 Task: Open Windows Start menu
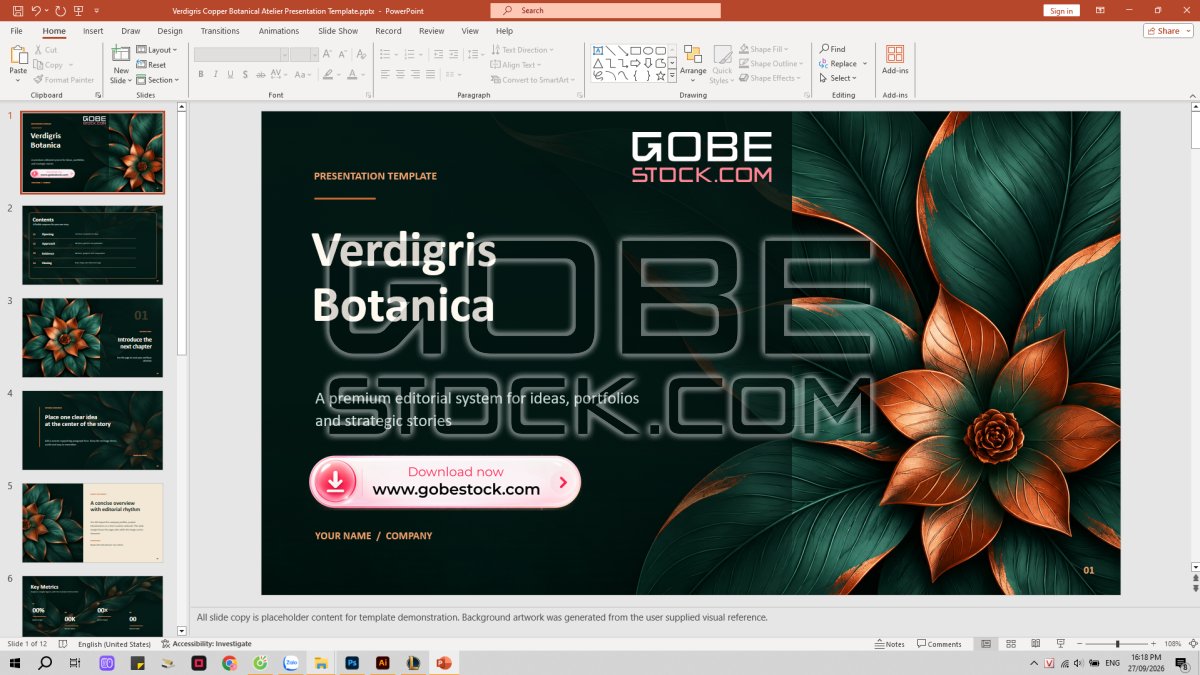tap(14, 663)
